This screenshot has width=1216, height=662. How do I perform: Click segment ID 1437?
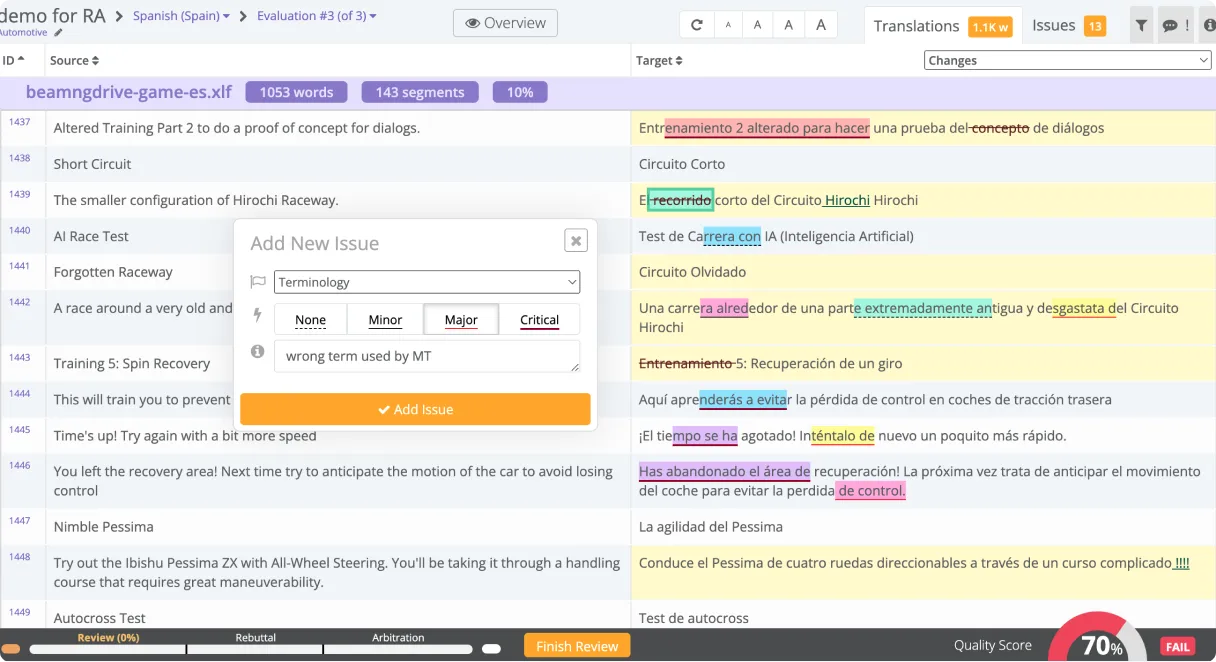click(x=20, y=122)
